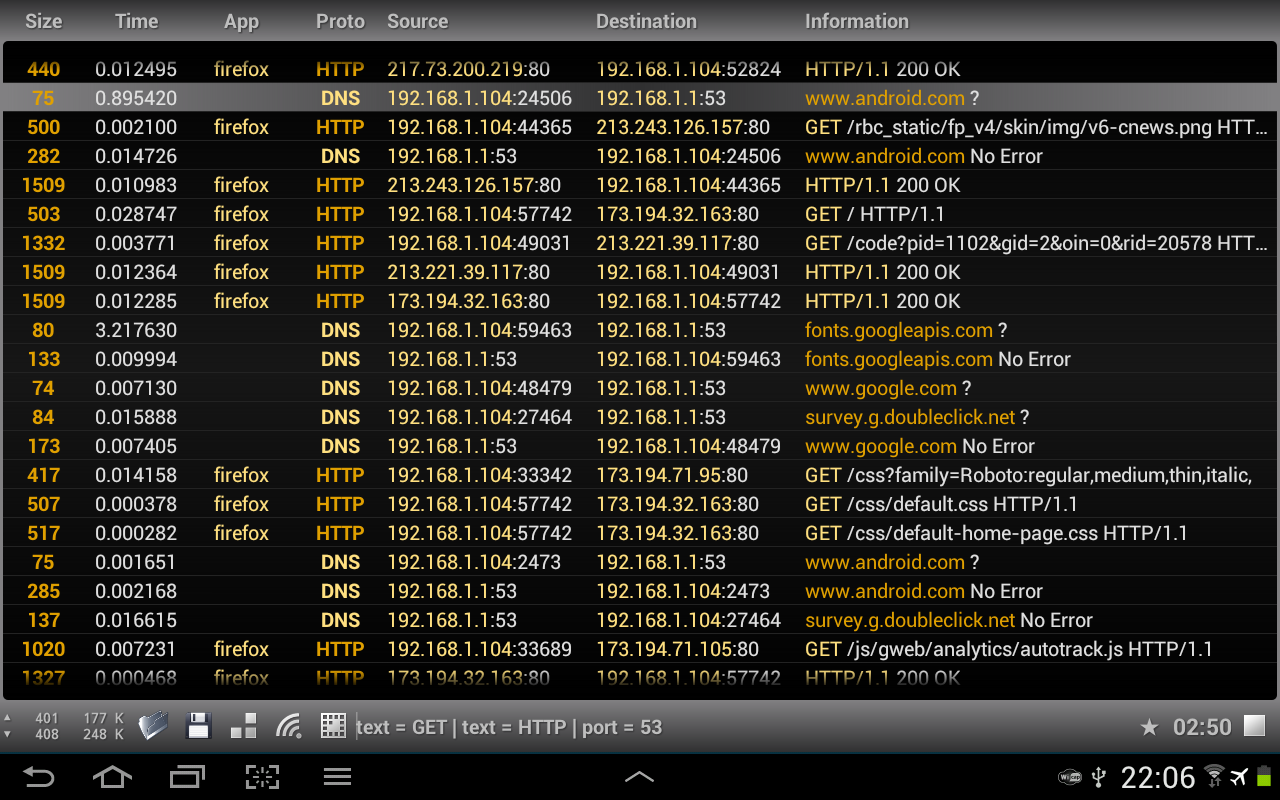
Task: Tap source address 192.168.1.104:44365
Action: click(x=479, y=127)
